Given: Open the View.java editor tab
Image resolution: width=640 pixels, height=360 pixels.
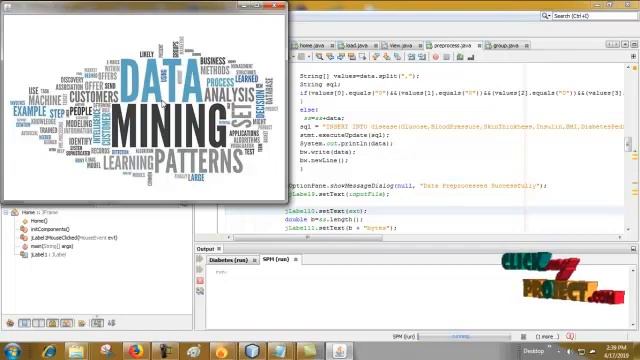Looking at the screenshot, I should pos(400,46).
